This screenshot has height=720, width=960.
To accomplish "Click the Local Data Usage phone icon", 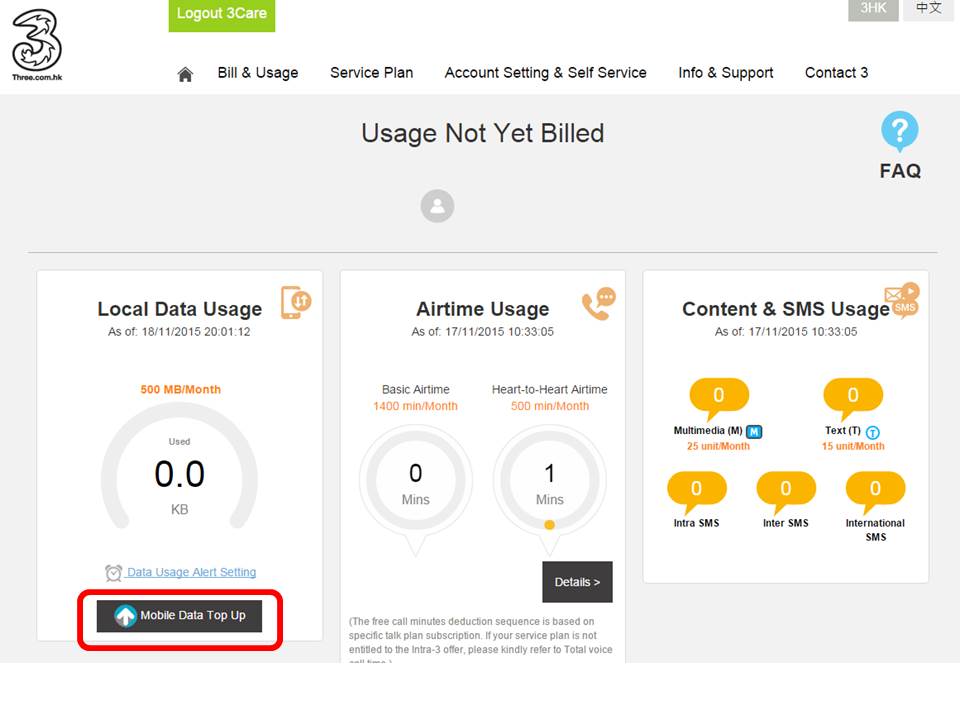I will (296, 302).
